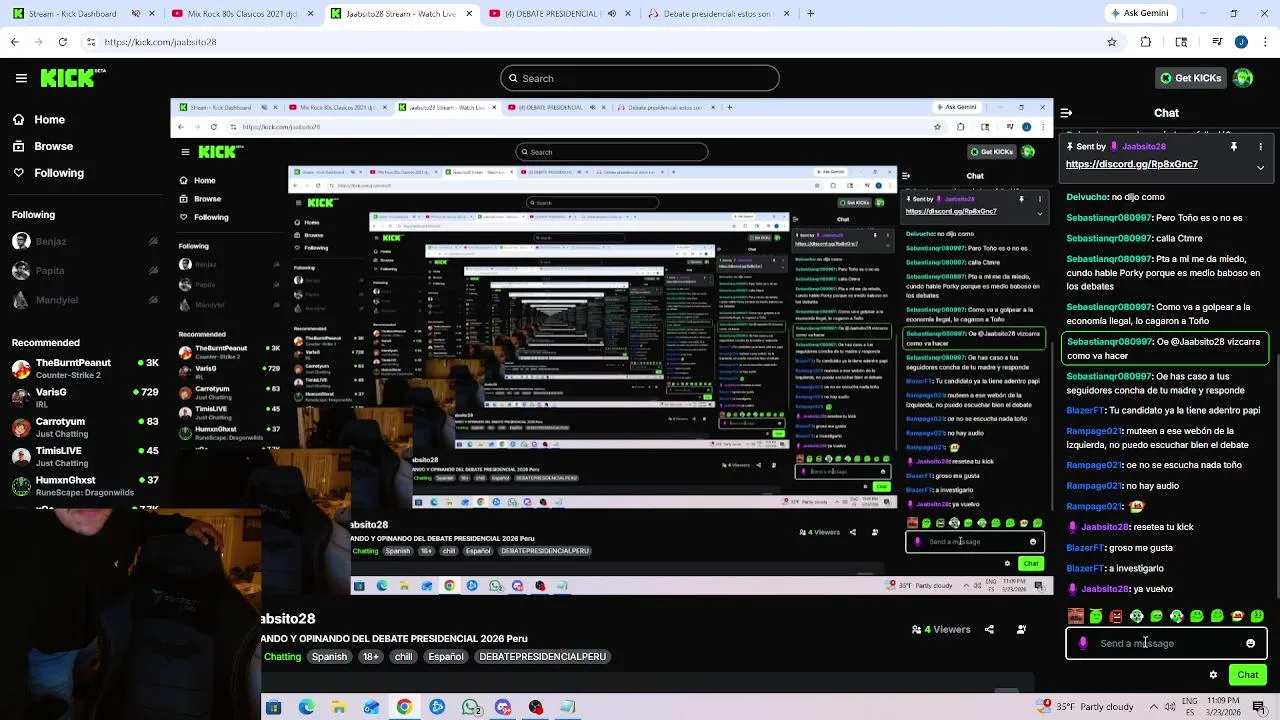Screen dimensions: 1280x720
Task: Open pinned message three-dot options
Action: pos(1260,146)
